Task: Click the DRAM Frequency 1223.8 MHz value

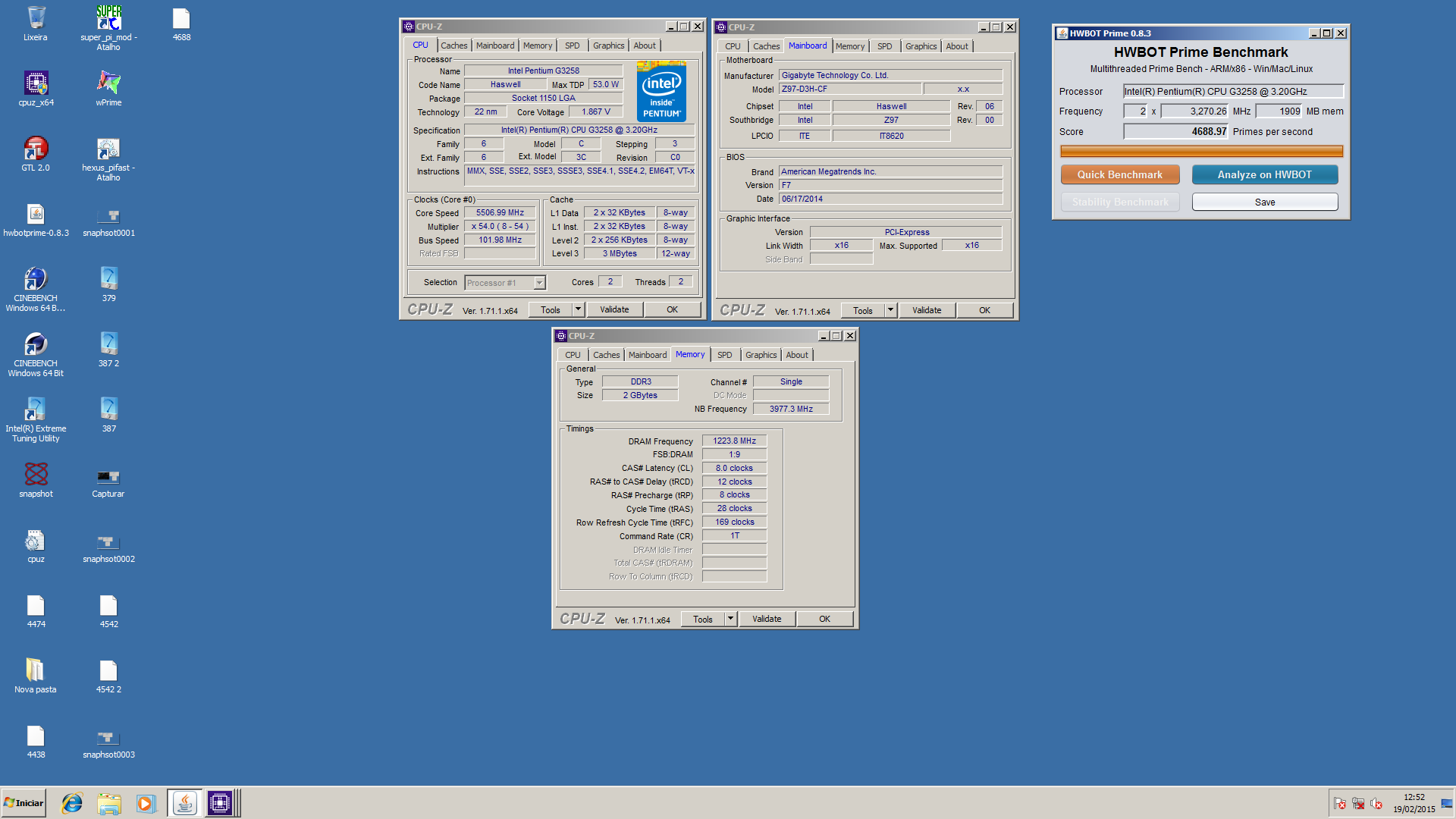Action: click(734, 441)
